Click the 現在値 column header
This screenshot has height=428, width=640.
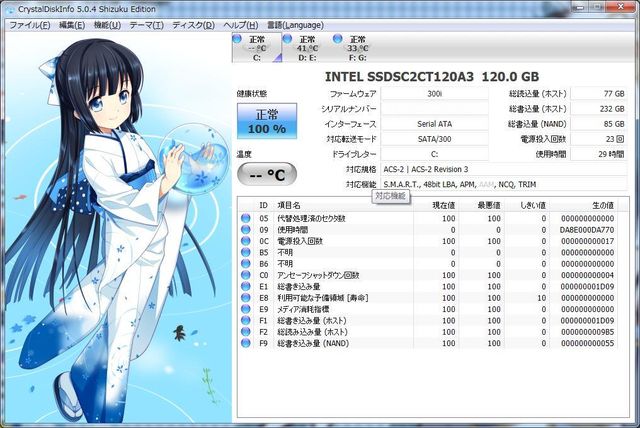pyautogui.click(x=436, y=205)
